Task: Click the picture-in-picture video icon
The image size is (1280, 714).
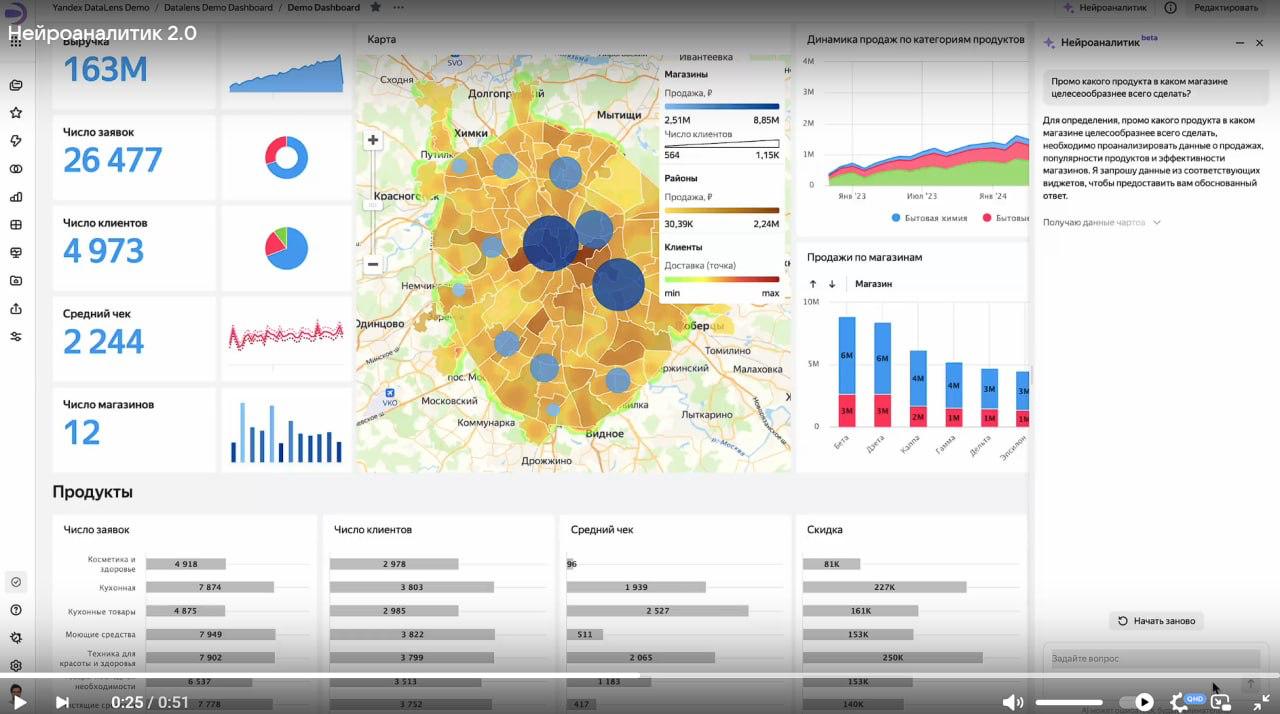Action: [1220, 702]
